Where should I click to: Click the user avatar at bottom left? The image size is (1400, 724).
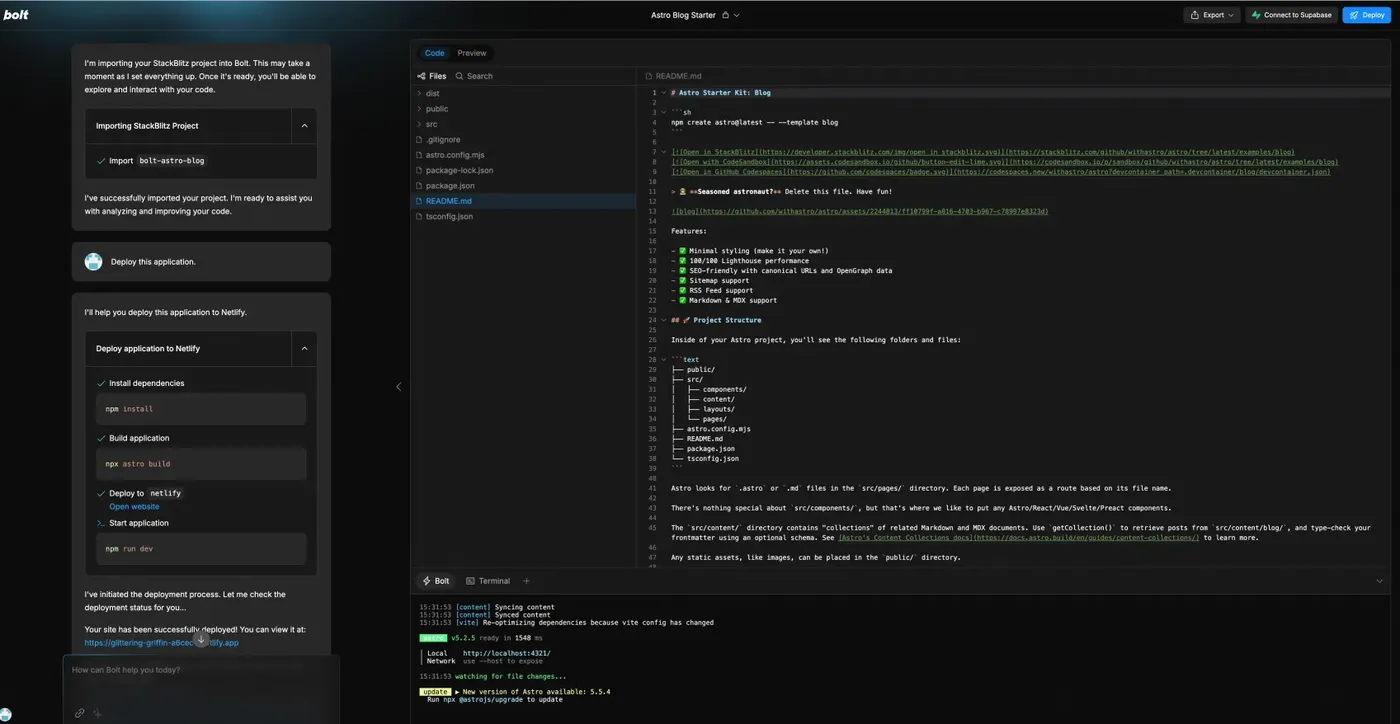point(6,715)
